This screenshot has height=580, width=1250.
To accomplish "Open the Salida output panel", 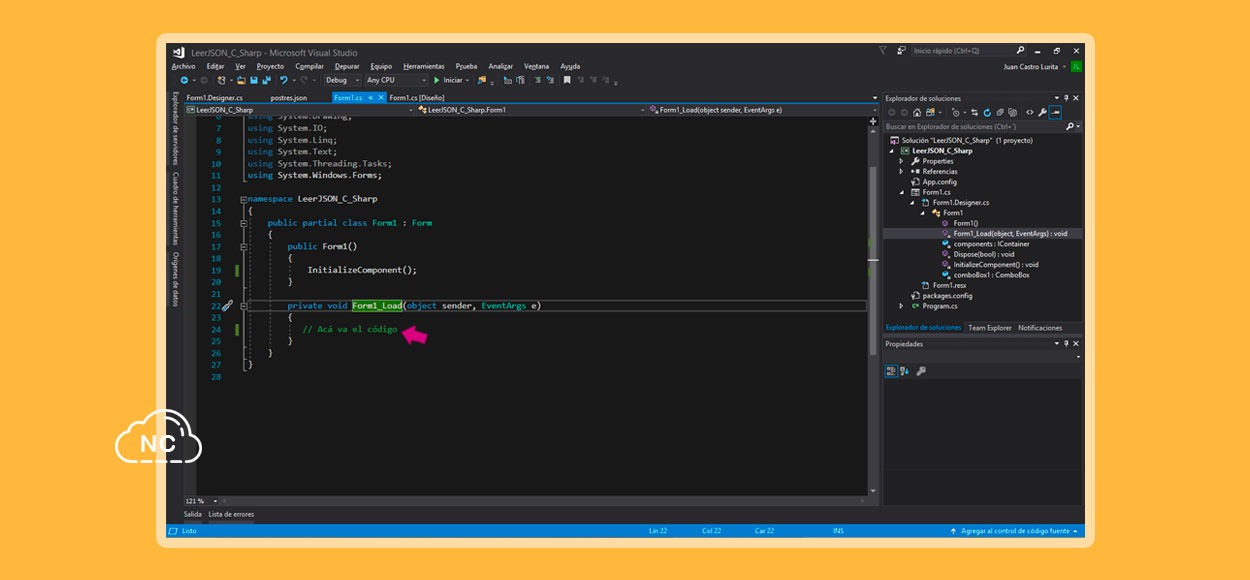I will pos(193,514).
